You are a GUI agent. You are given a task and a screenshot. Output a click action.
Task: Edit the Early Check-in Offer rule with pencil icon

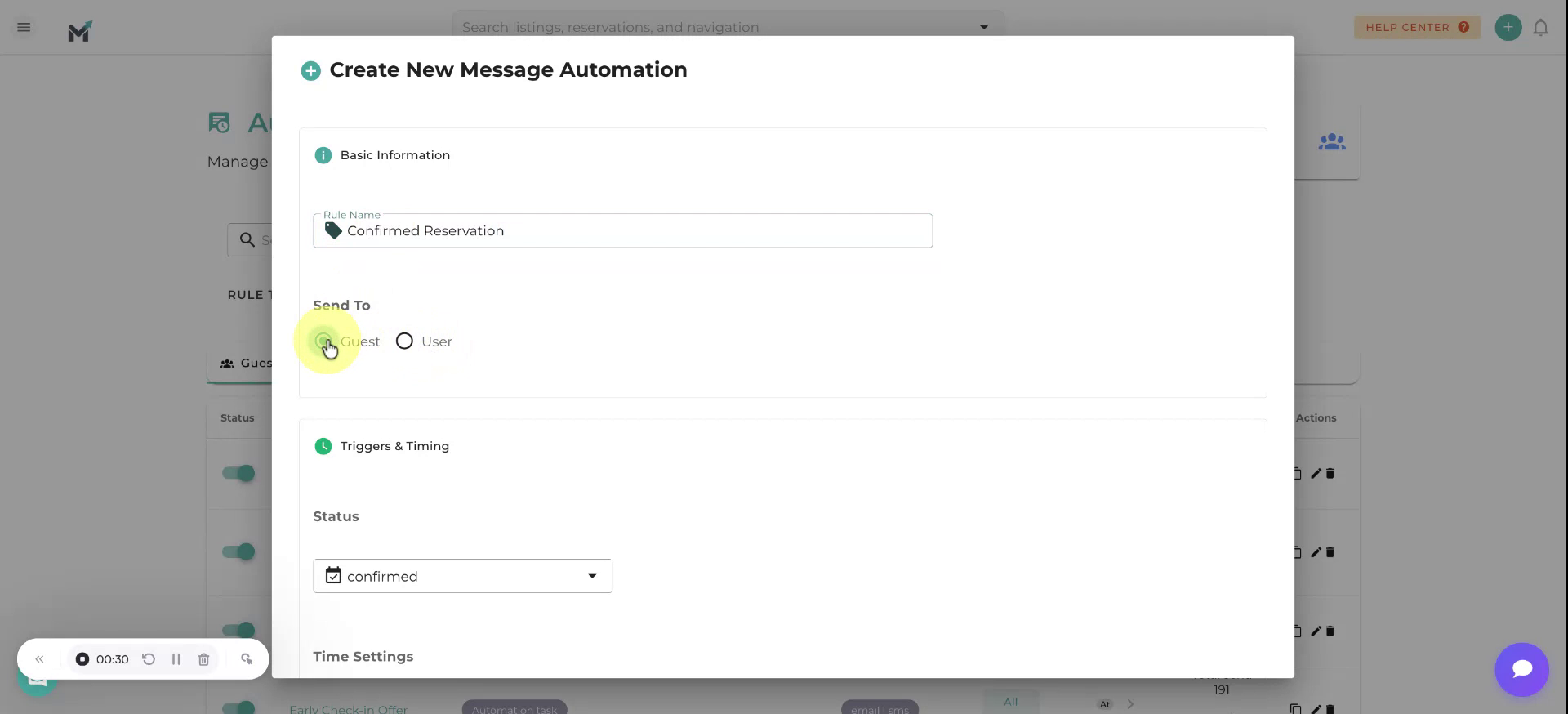pyautogui.click(x=1315, y=708)
